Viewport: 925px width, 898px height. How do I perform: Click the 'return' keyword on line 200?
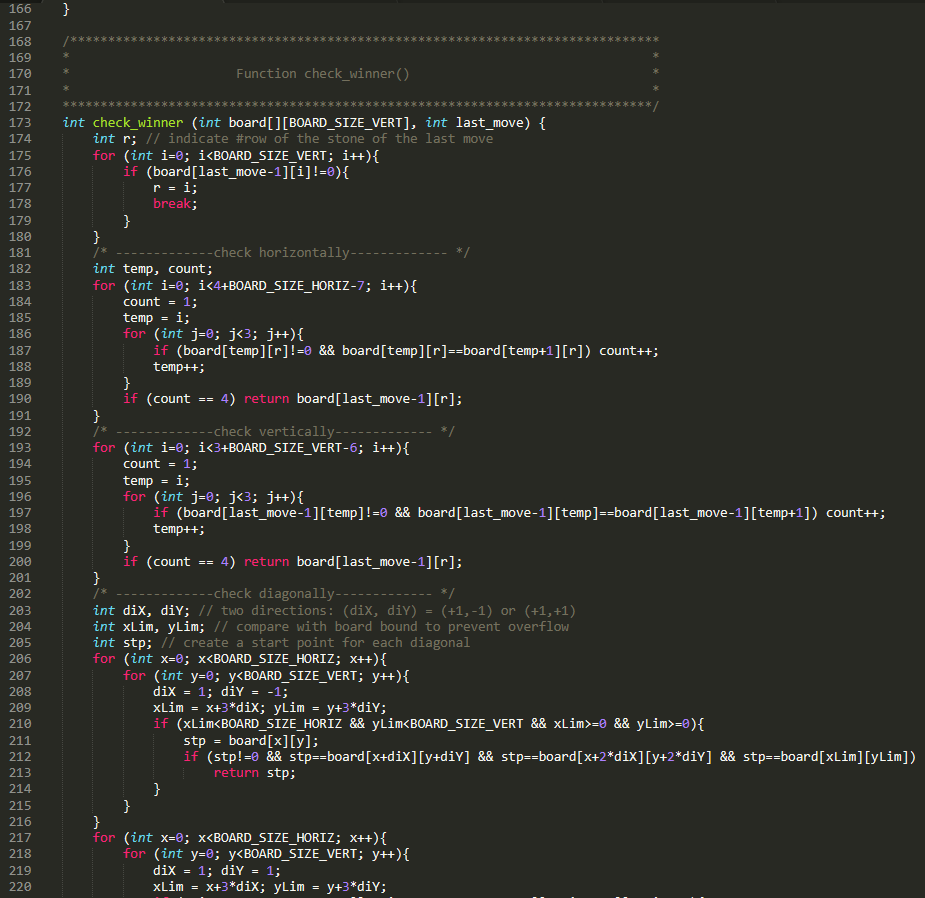266,562
